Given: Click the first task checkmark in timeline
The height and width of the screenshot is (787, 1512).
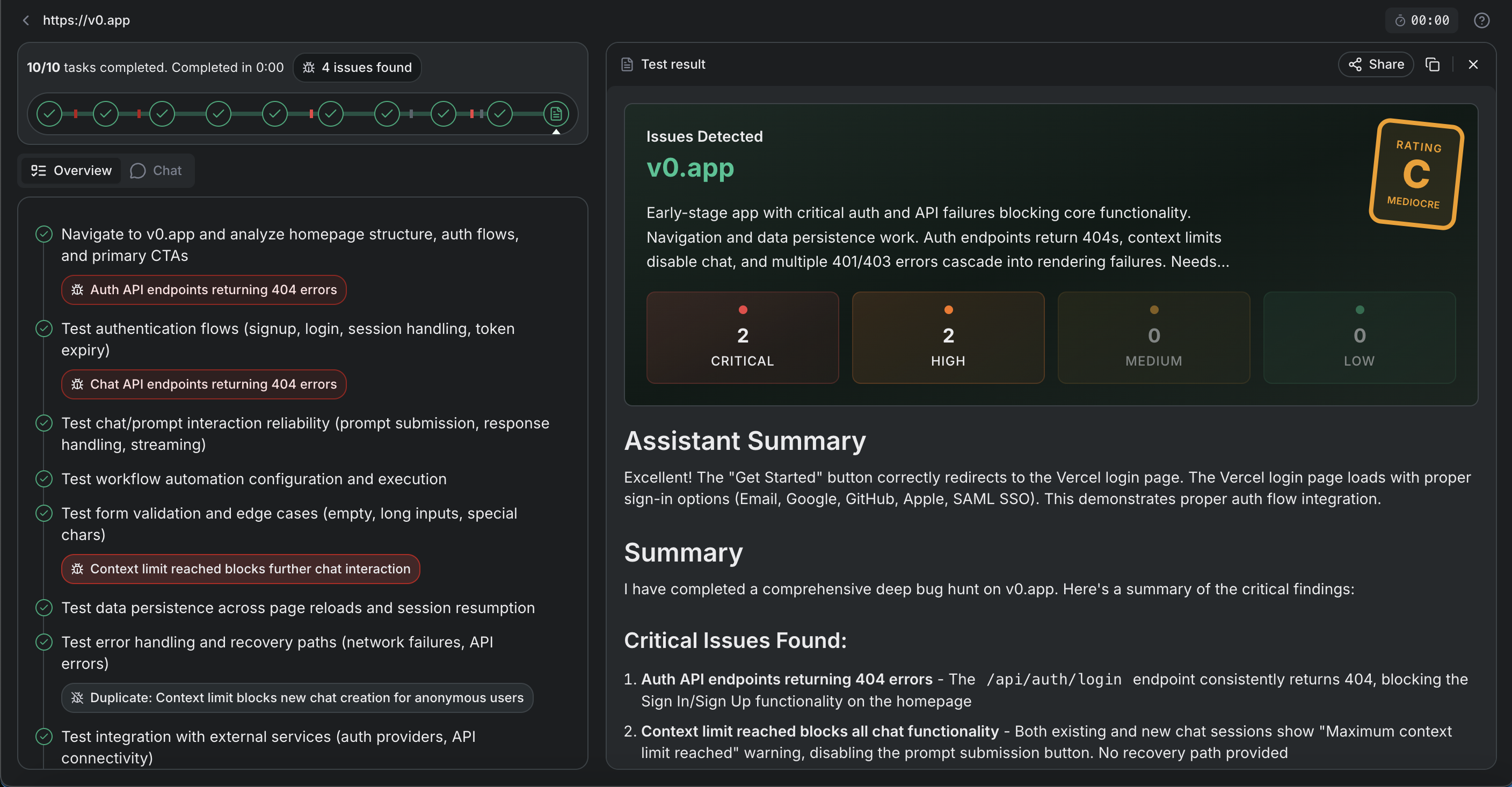Looking at the screenshot, I should coord(49,114).
